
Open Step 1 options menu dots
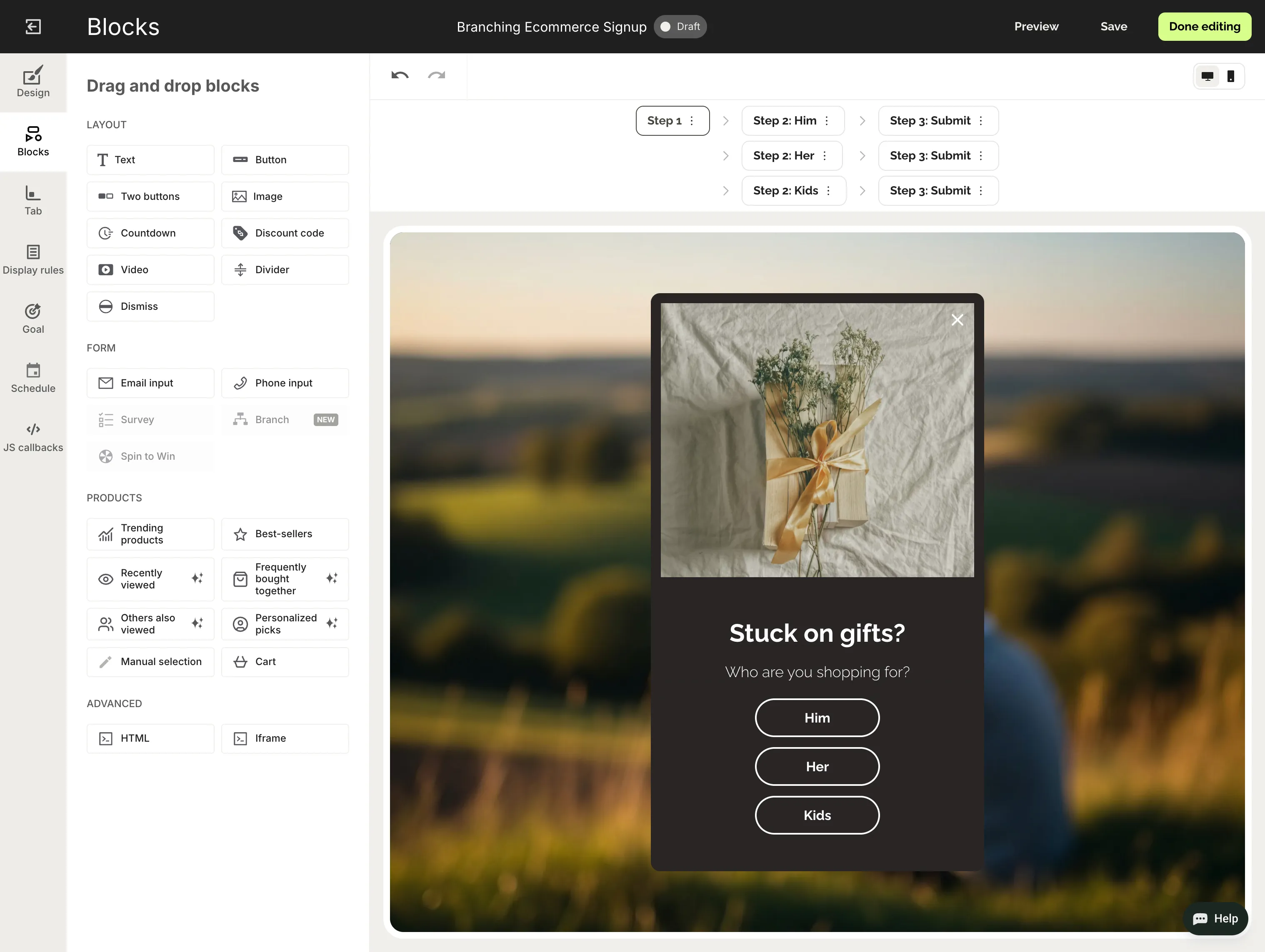point(691,121)
